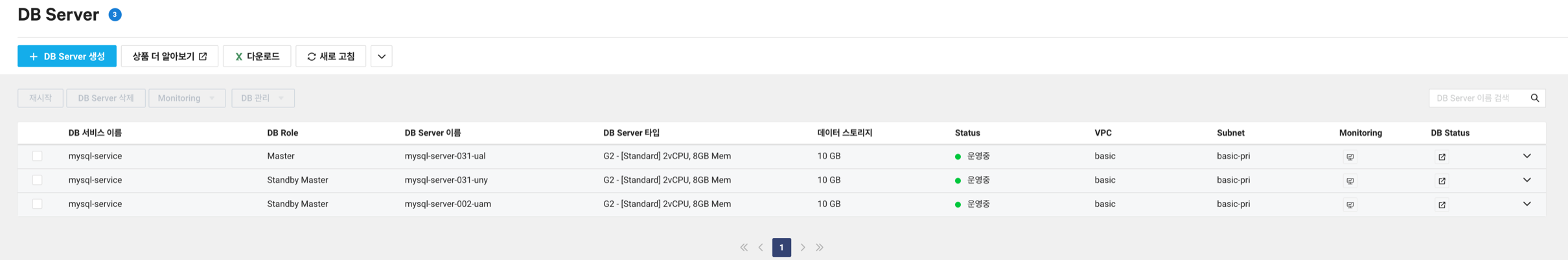The height and width of the screenshot is (260, 1568).
Task: Click the DB 서비스 이름 column header
Action: pyautogui.click(x=95, y=133)
